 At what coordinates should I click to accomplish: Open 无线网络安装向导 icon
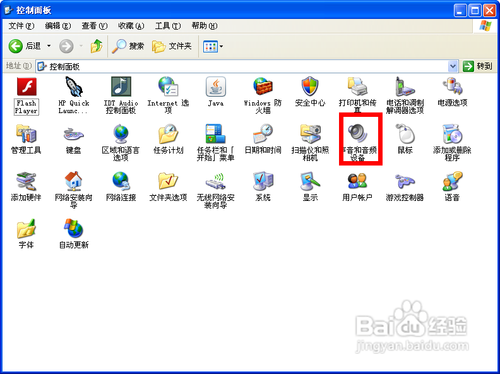[216, 181]
